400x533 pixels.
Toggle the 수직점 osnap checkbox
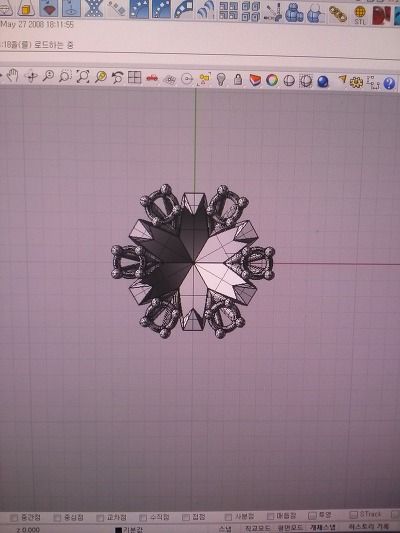[143, 518]
